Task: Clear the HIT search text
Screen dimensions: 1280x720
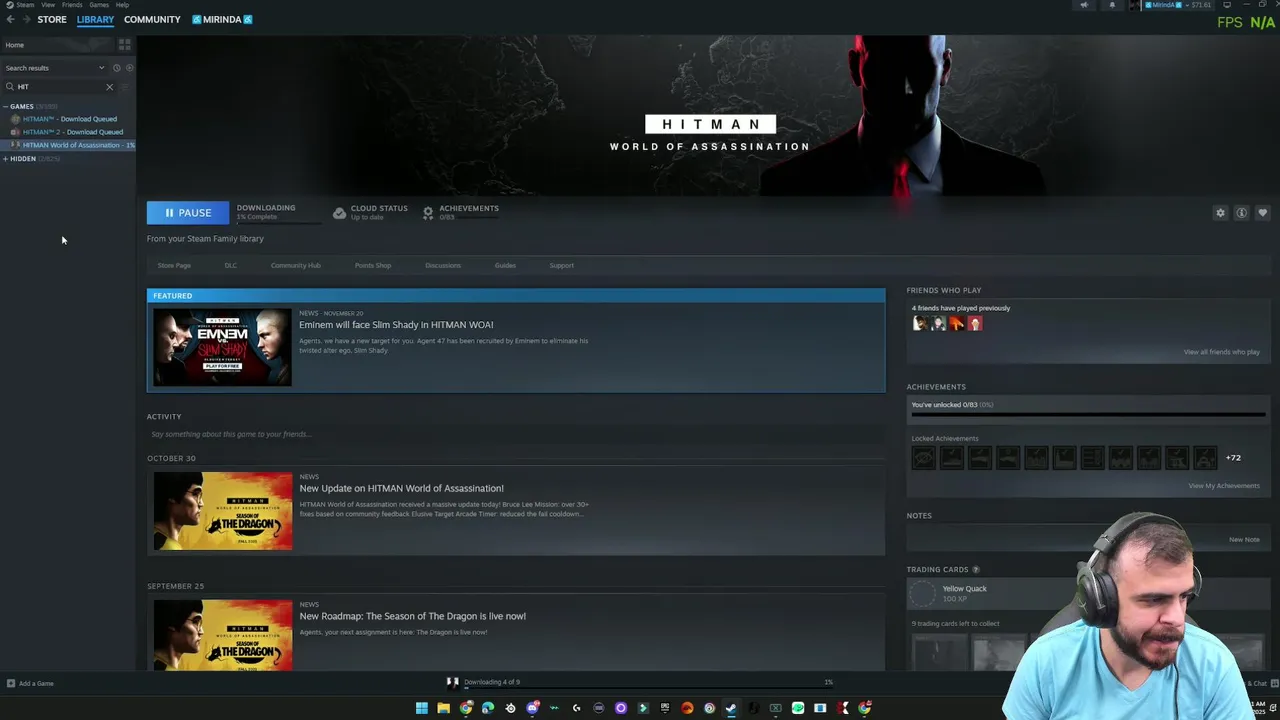Action: 110,87
